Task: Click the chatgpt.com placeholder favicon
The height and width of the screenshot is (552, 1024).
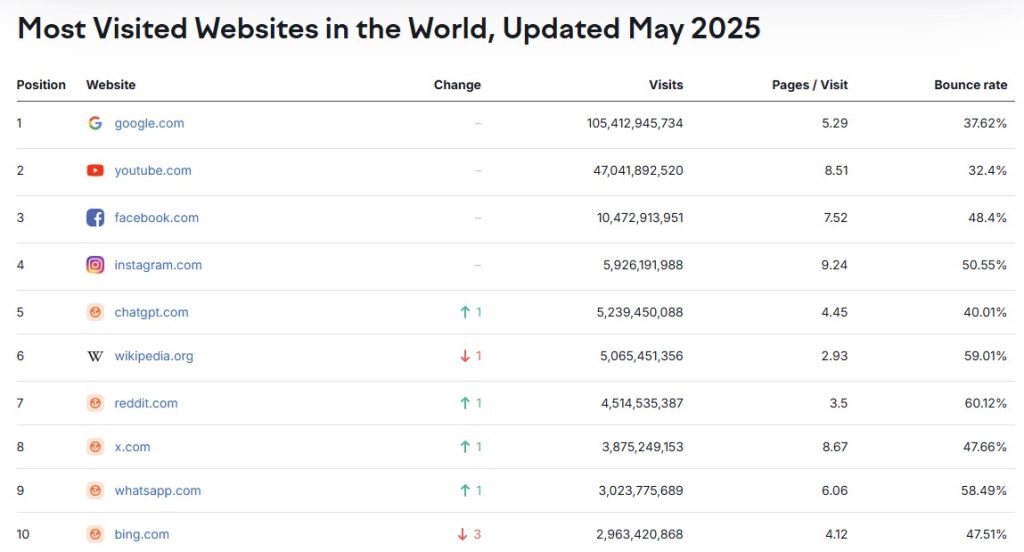Action: [95, 312]
